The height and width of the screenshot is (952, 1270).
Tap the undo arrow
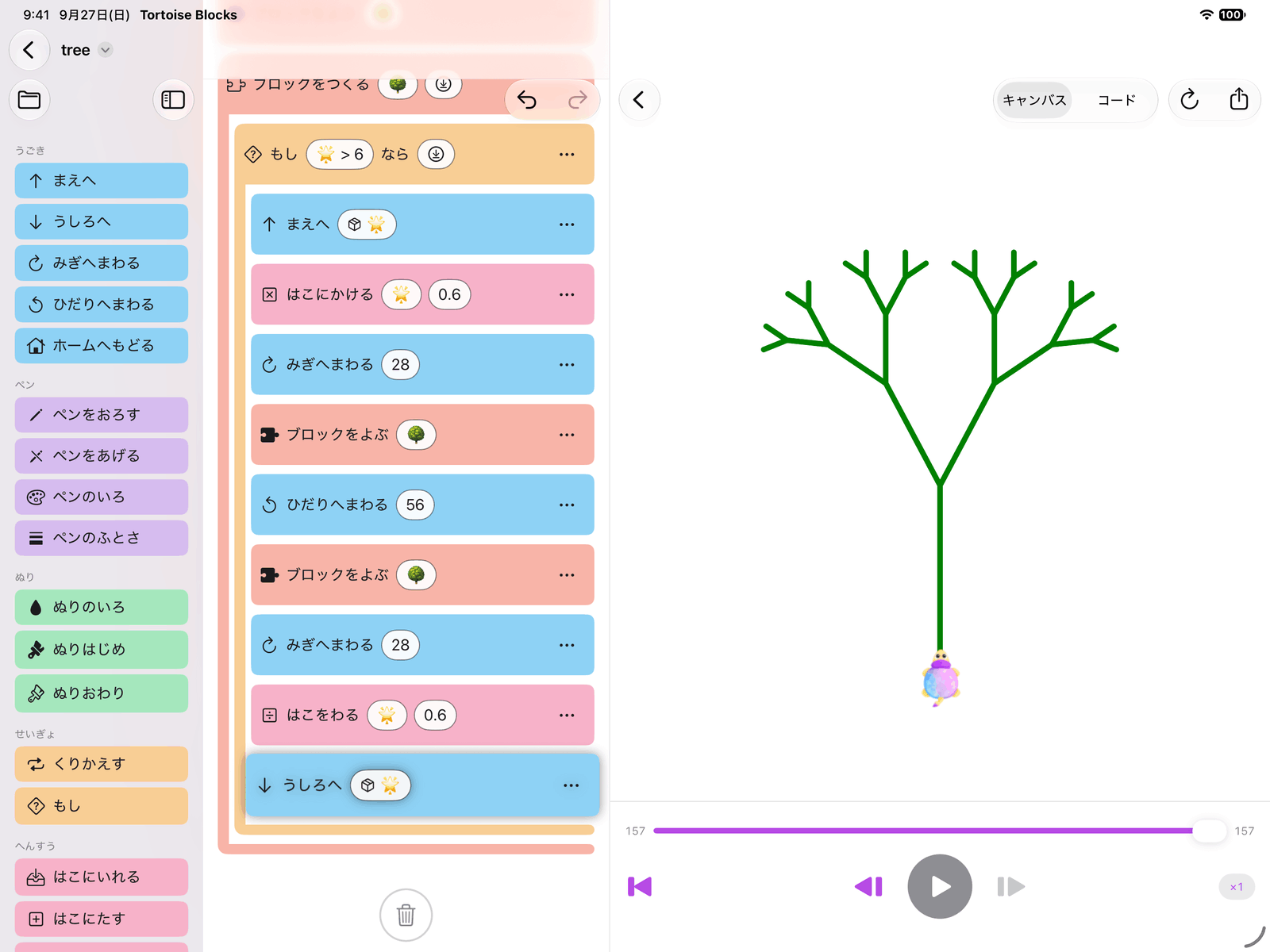[527, 100]
